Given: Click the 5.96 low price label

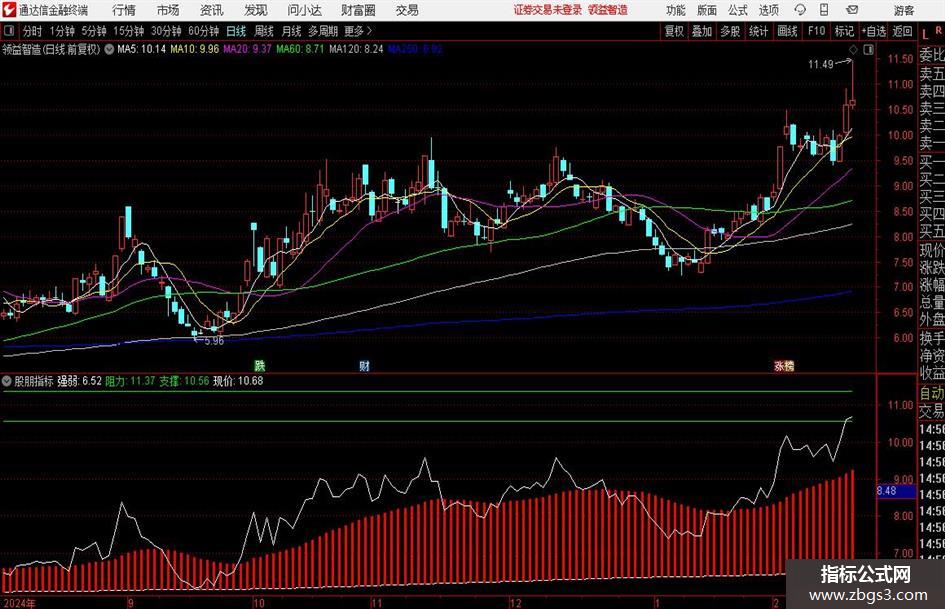Looking at the screenshot, I should [214, 341].
